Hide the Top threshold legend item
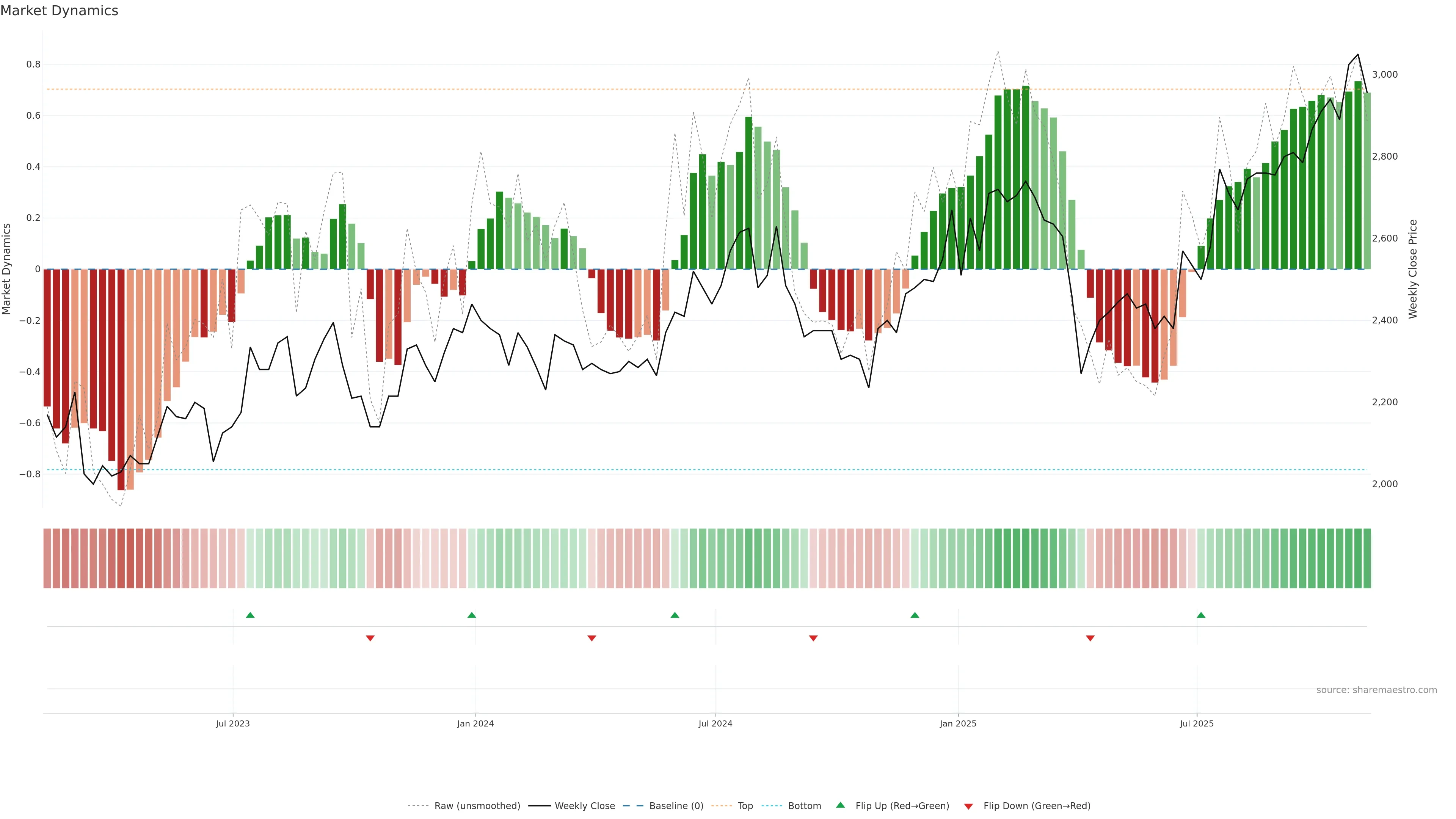The height and width of the screenshot is (819, 1456). (x=745, y=806)
